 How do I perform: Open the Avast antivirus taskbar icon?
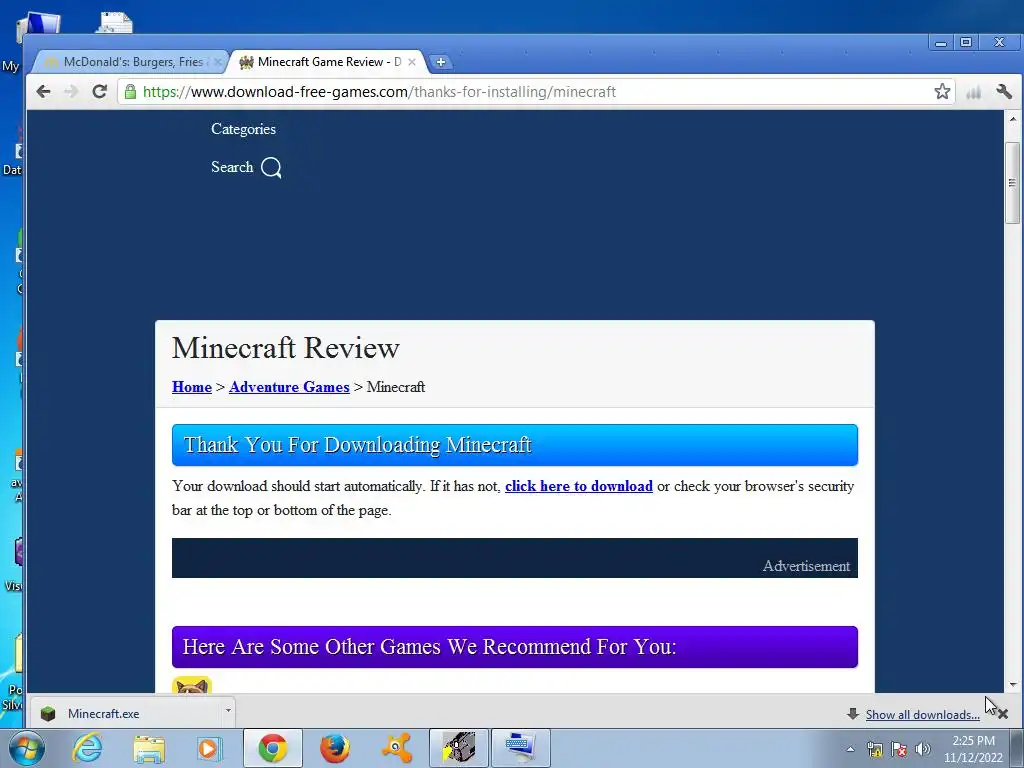point(396,748)
